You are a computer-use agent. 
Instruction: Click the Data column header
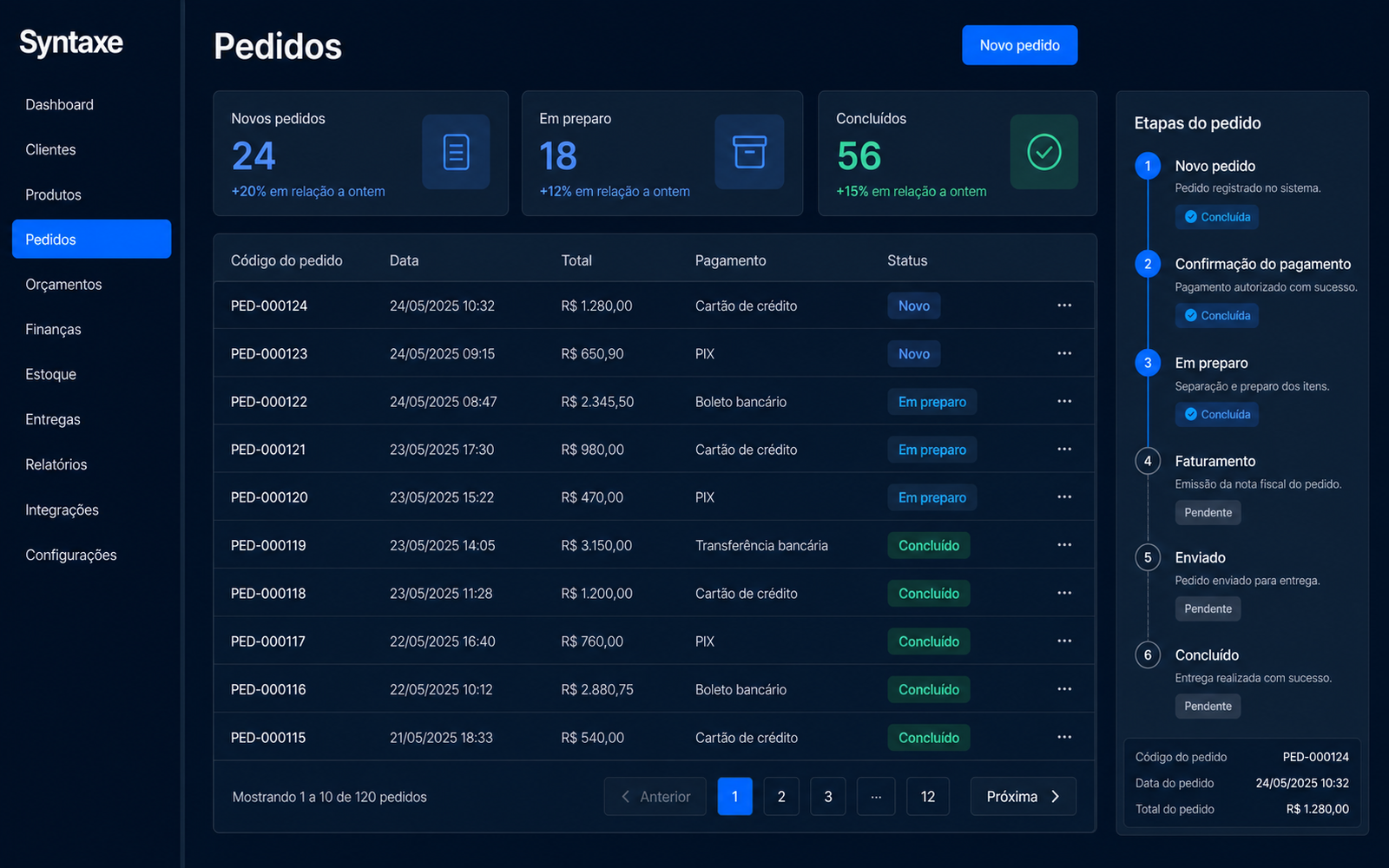(x=404, y=260)
